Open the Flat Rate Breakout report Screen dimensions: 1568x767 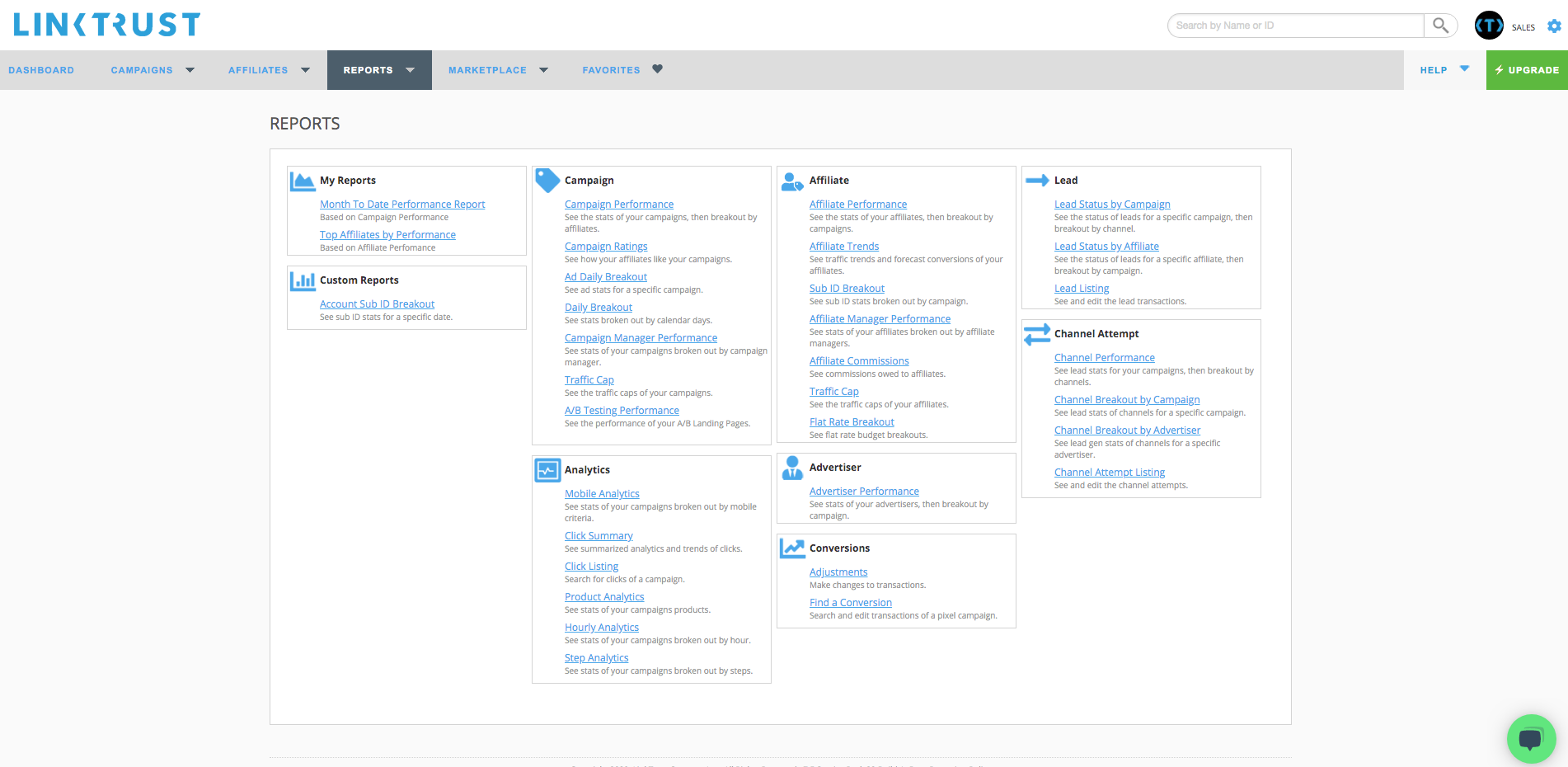852,422
